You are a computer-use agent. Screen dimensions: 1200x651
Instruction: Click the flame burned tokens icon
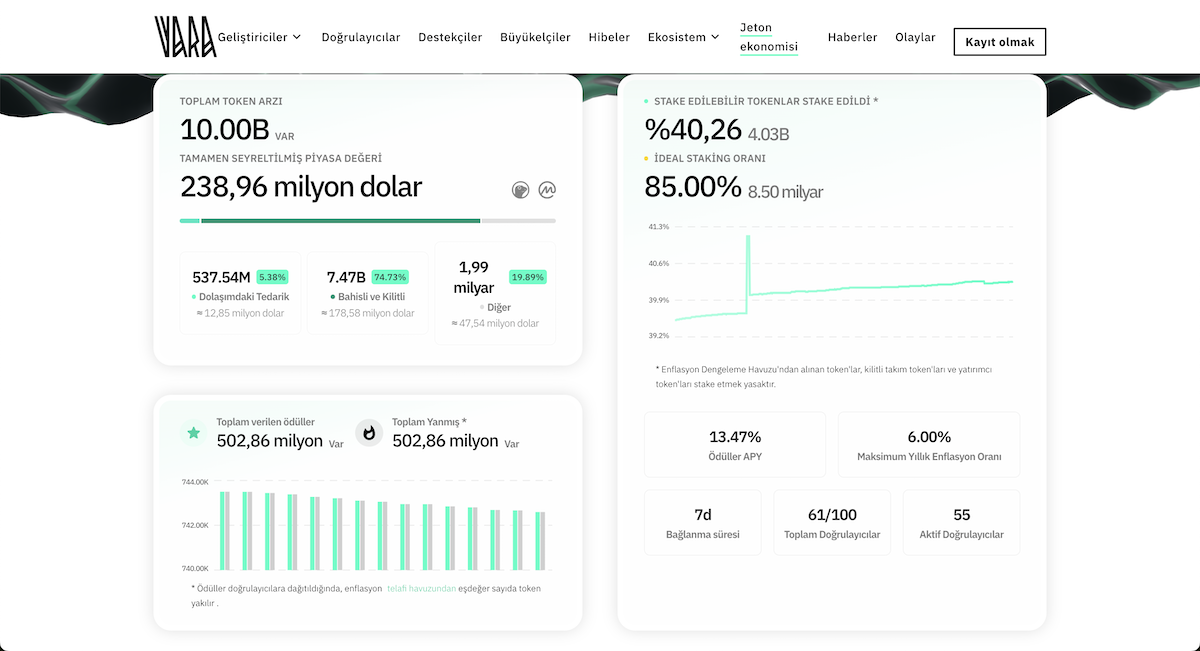click(369, 433)
